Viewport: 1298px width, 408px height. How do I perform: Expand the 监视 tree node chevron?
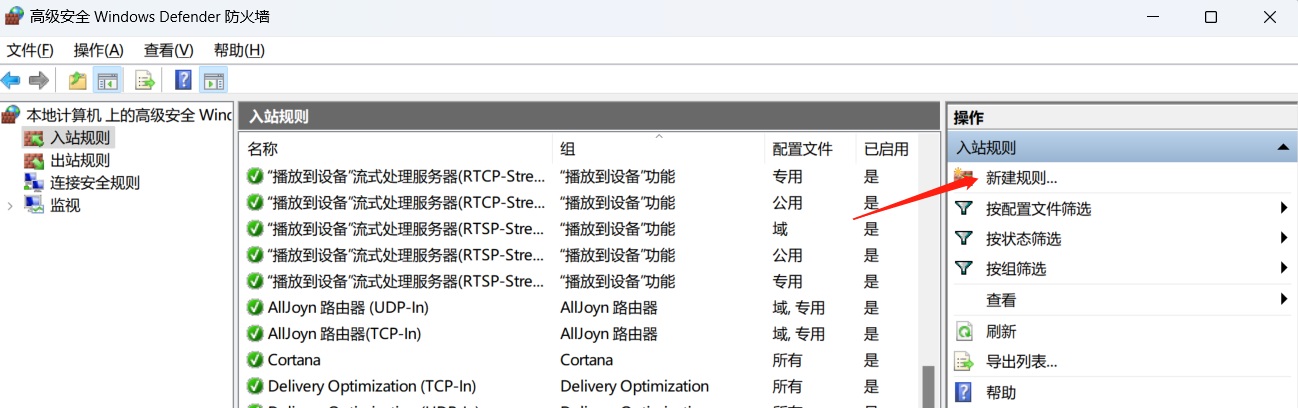pos(10,205)
